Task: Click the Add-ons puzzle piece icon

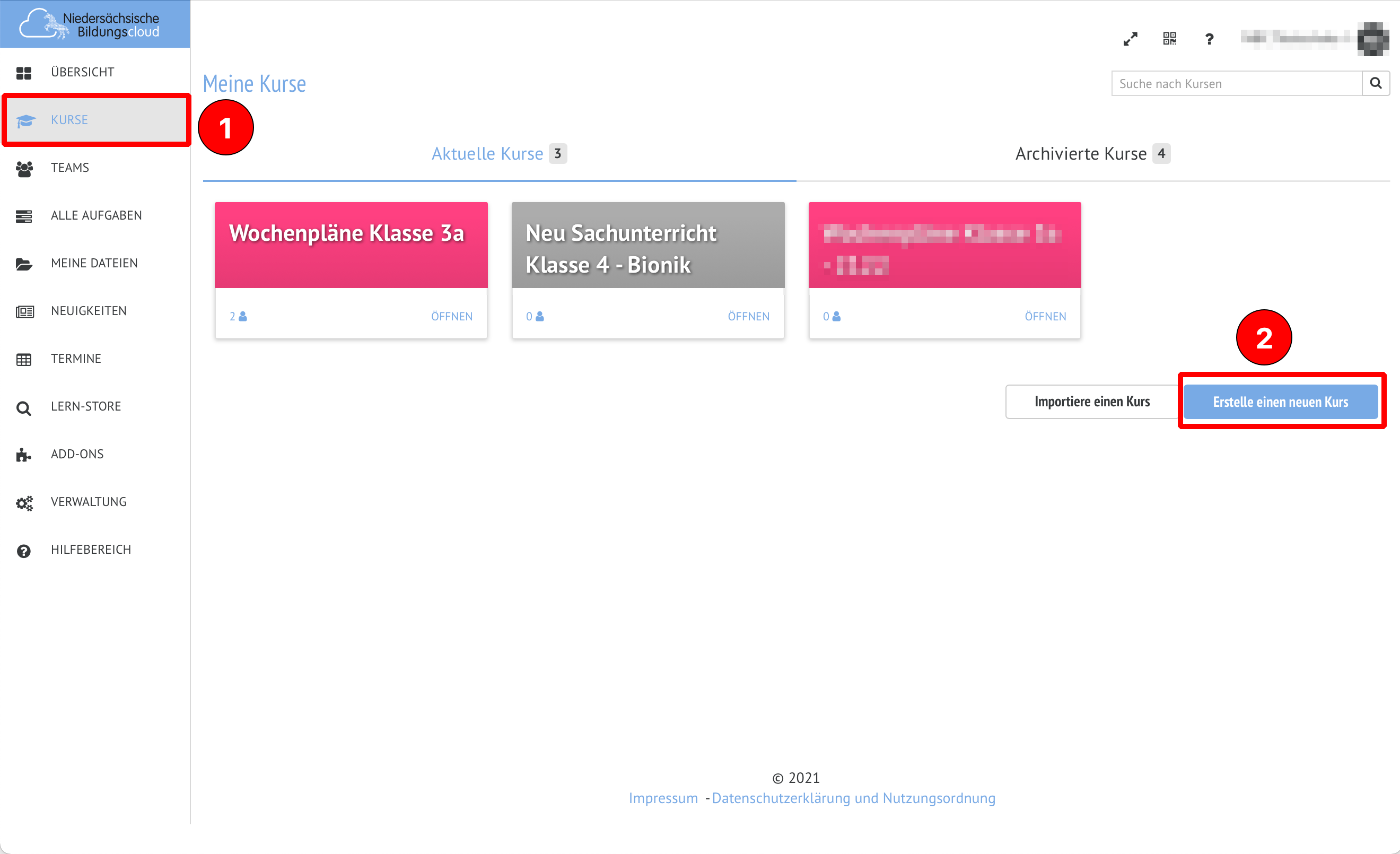Action: click(24, 455)
